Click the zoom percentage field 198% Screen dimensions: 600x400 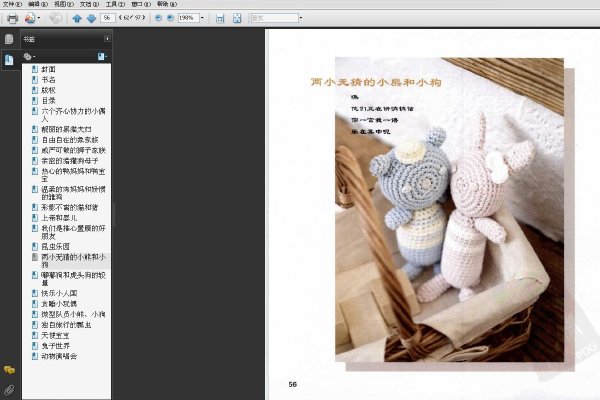coord(188,18)
